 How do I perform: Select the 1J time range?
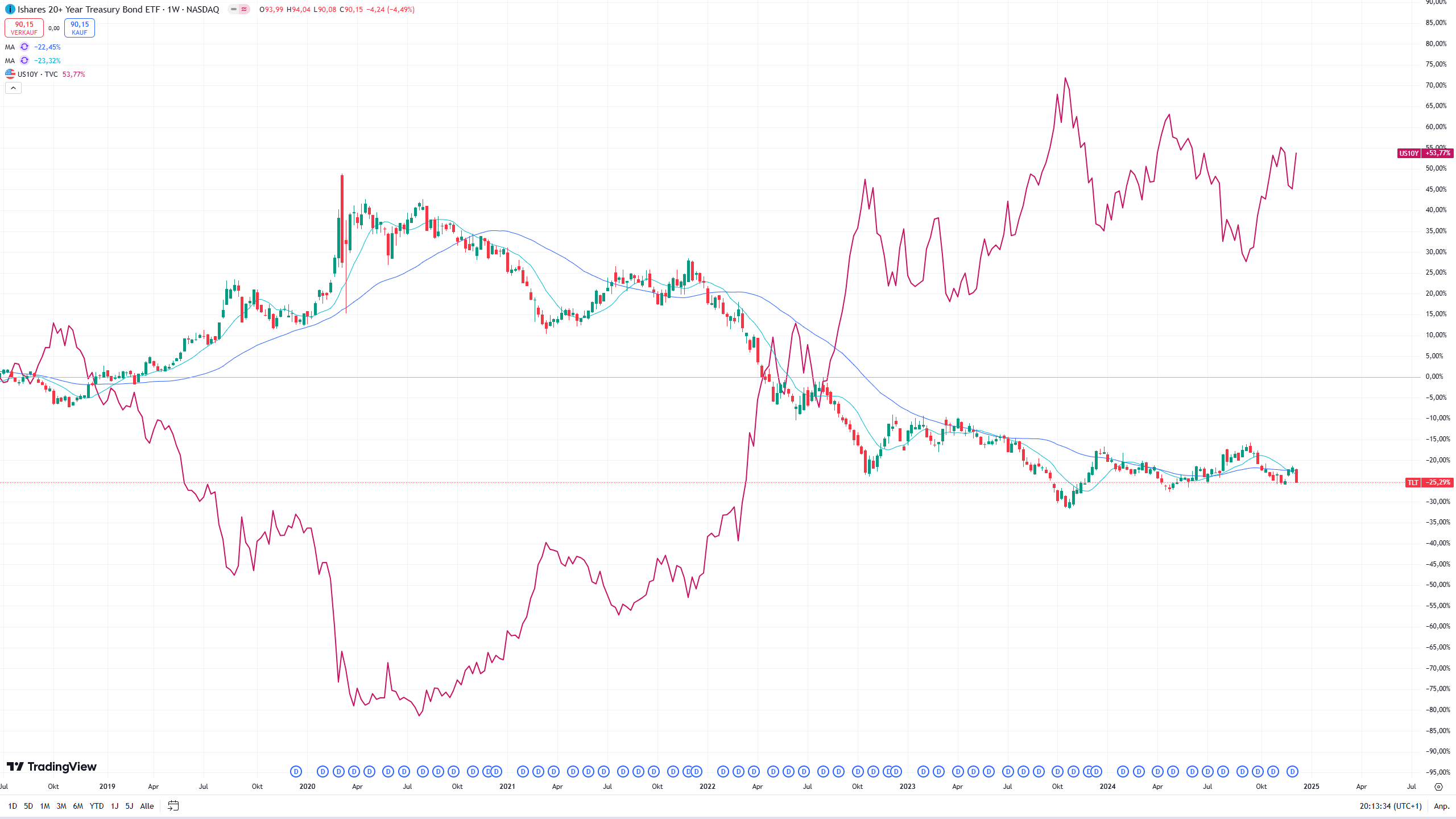(115, 806)
